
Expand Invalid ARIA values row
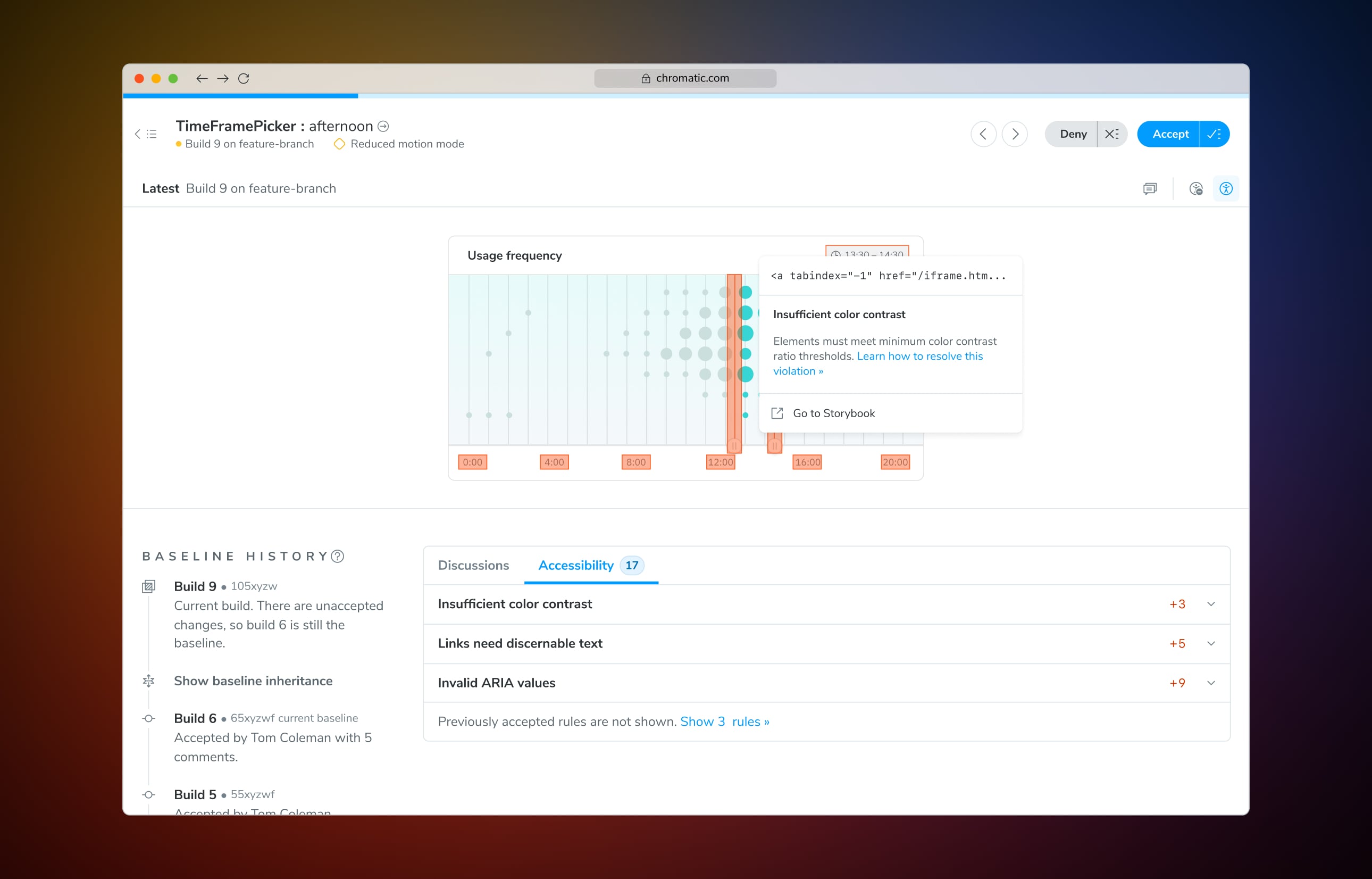pyautogui.click(x=1210, y=683)
